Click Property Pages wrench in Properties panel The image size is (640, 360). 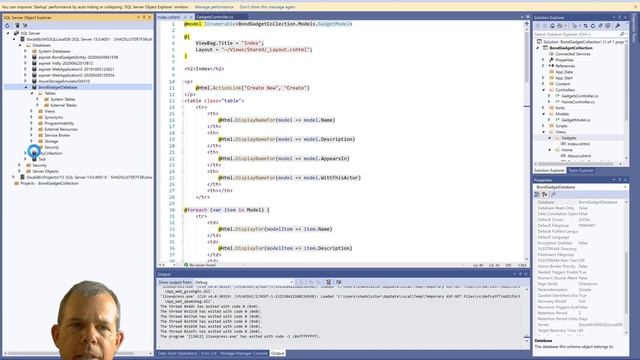click(x=553, y=194)
